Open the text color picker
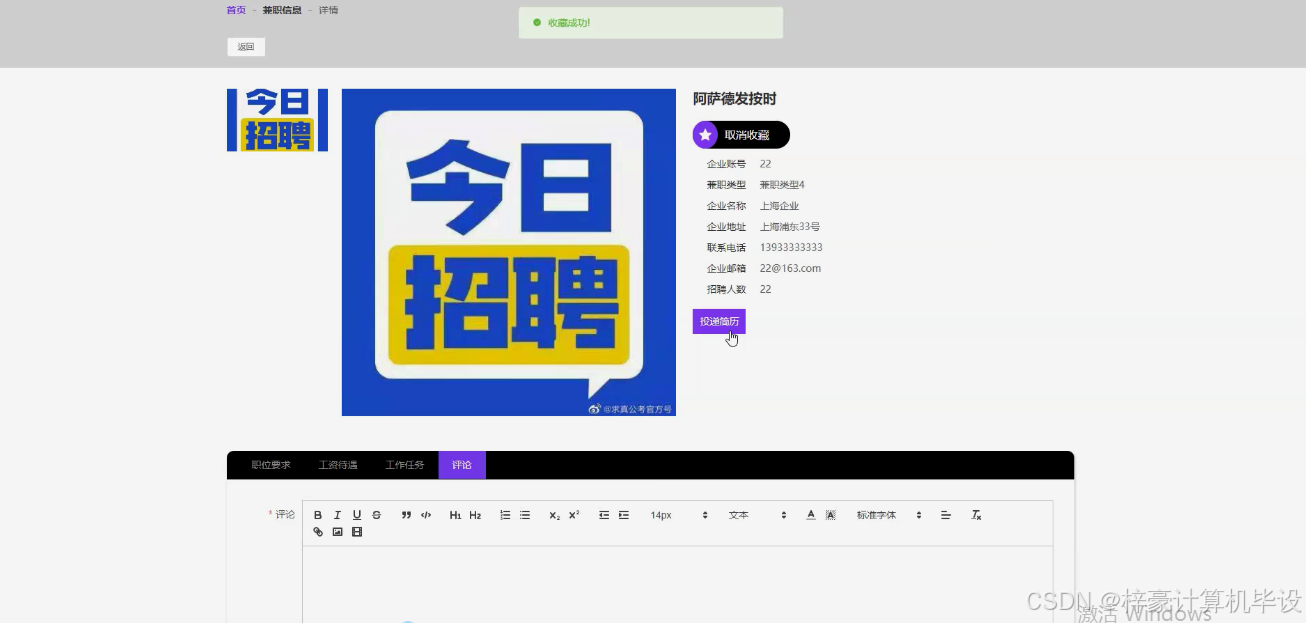 [811, 515]
